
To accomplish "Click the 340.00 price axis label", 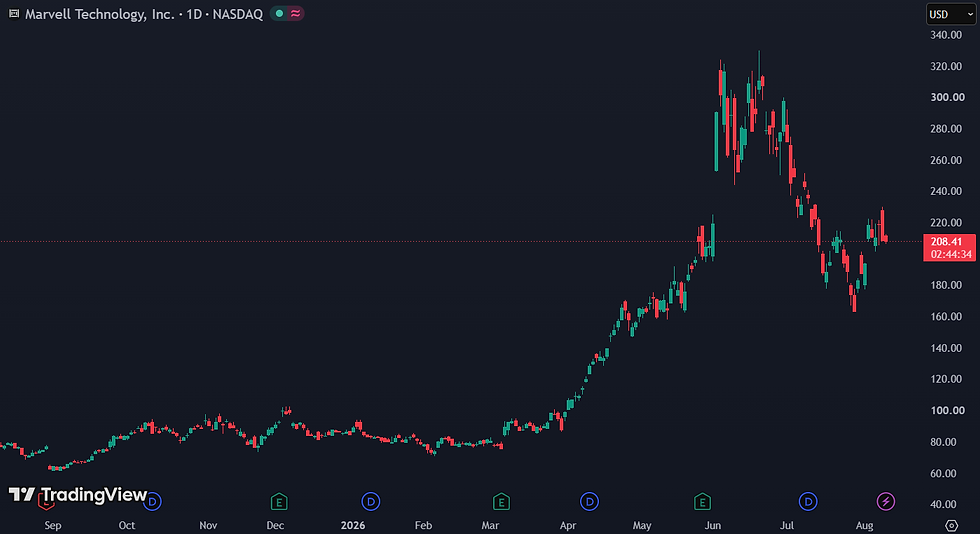I will pyautogui.click(x=946, y=35).
